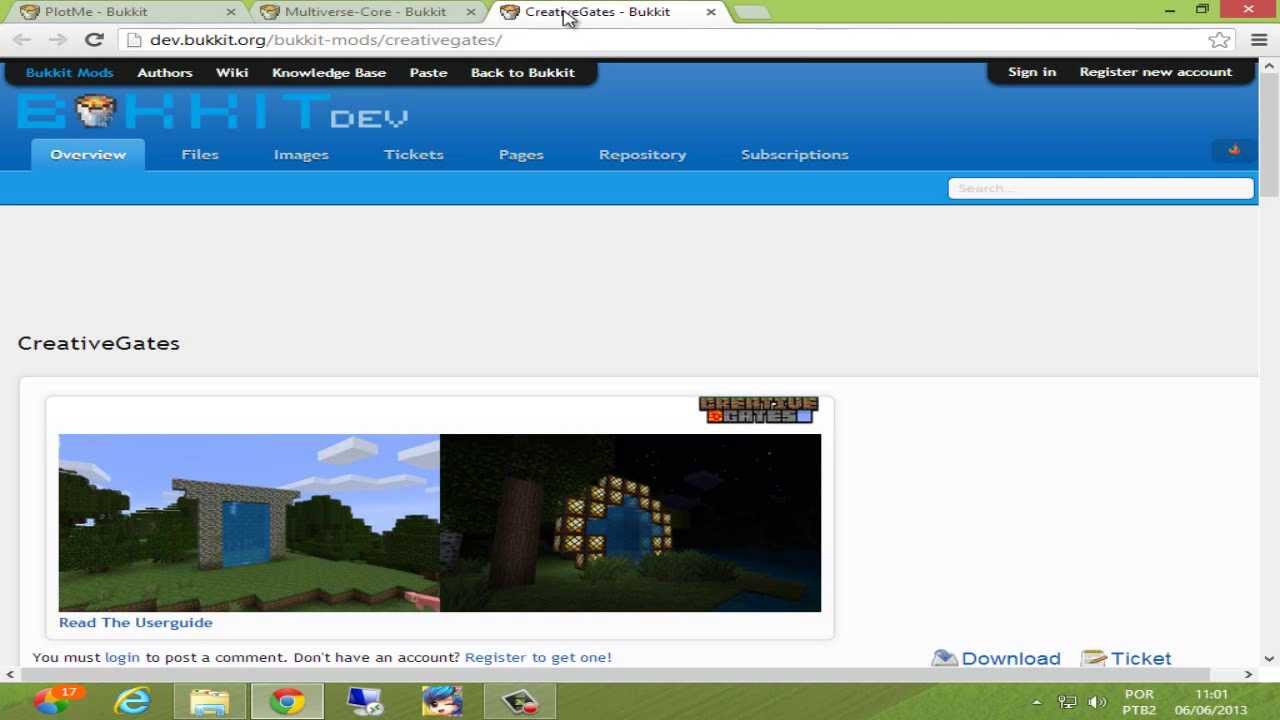Click the horizontal scroll left arrow
Viewport: 1280px width, 720px height.
(x=10, y=675)
